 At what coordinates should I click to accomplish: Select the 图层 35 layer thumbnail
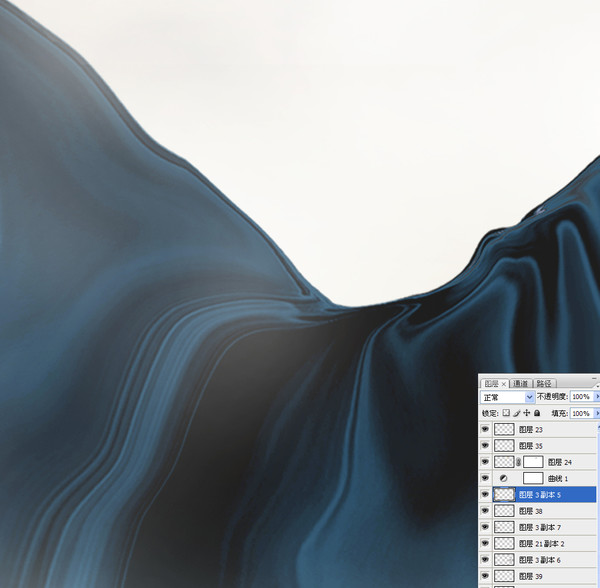504,446
